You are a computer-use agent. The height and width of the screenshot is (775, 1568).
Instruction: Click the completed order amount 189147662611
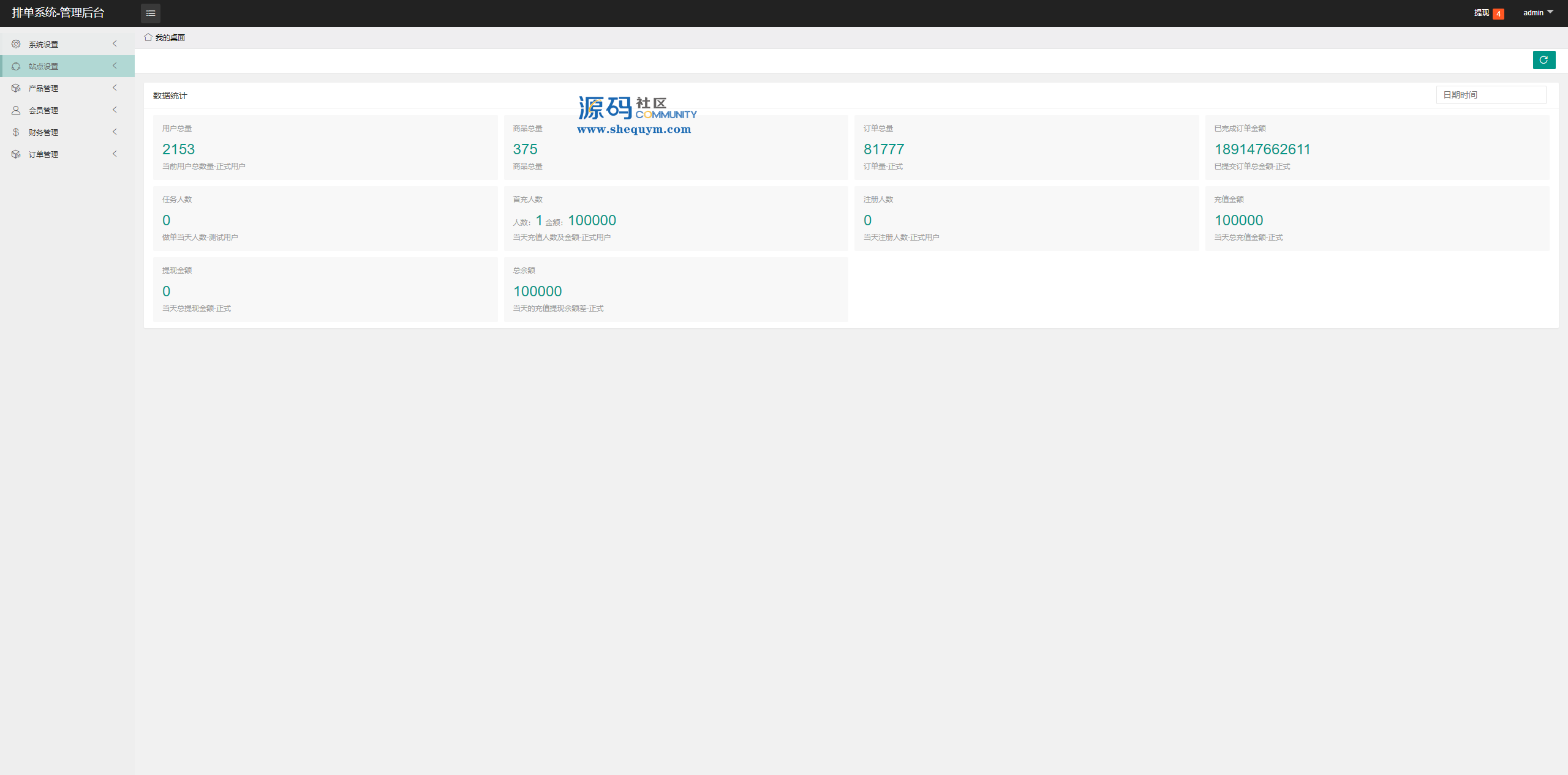[x=1262, y=149]
